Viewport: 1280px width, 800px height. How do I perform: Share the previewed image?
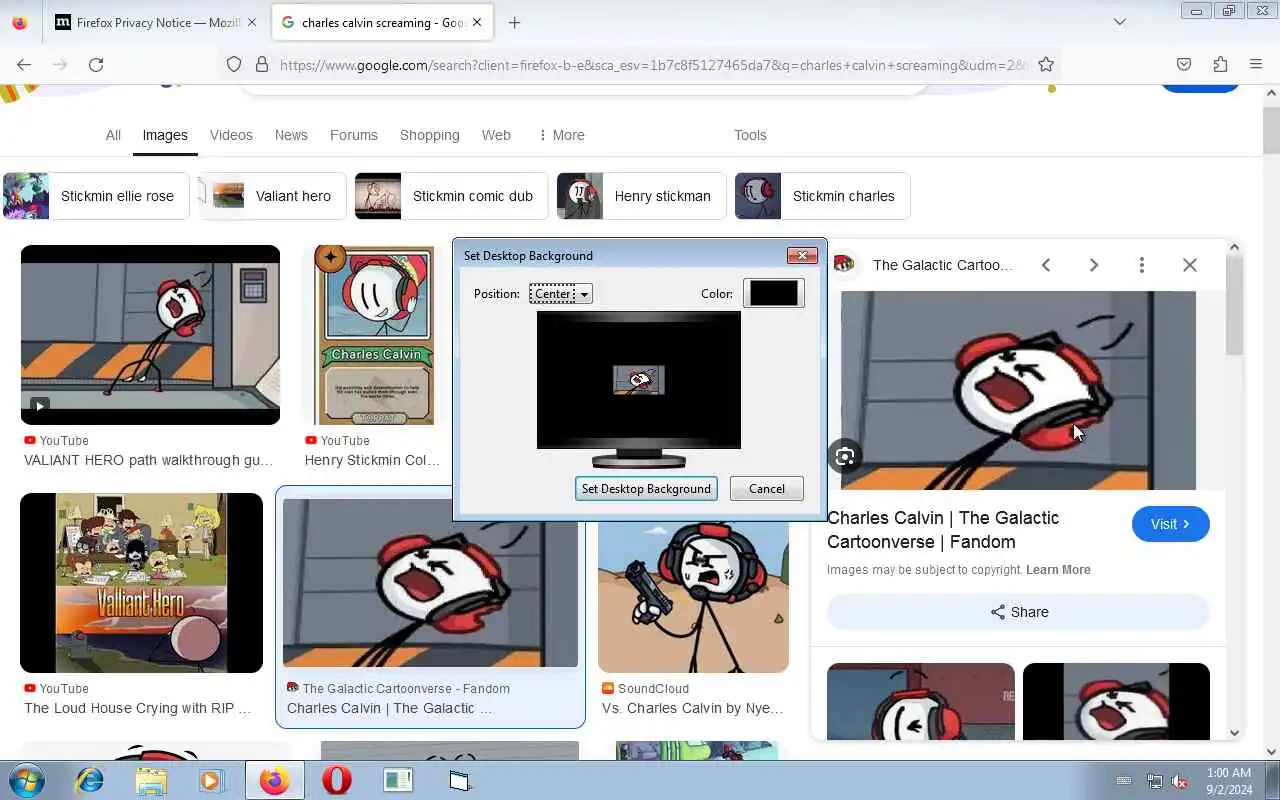click(x=1018, y=612)
